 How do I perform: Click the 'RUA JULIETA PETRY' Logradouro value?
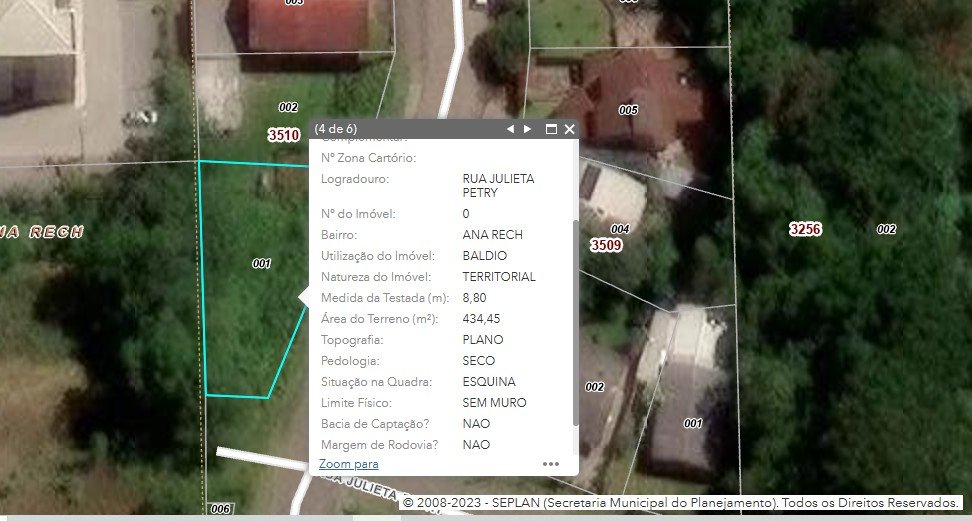pos(498,185)
